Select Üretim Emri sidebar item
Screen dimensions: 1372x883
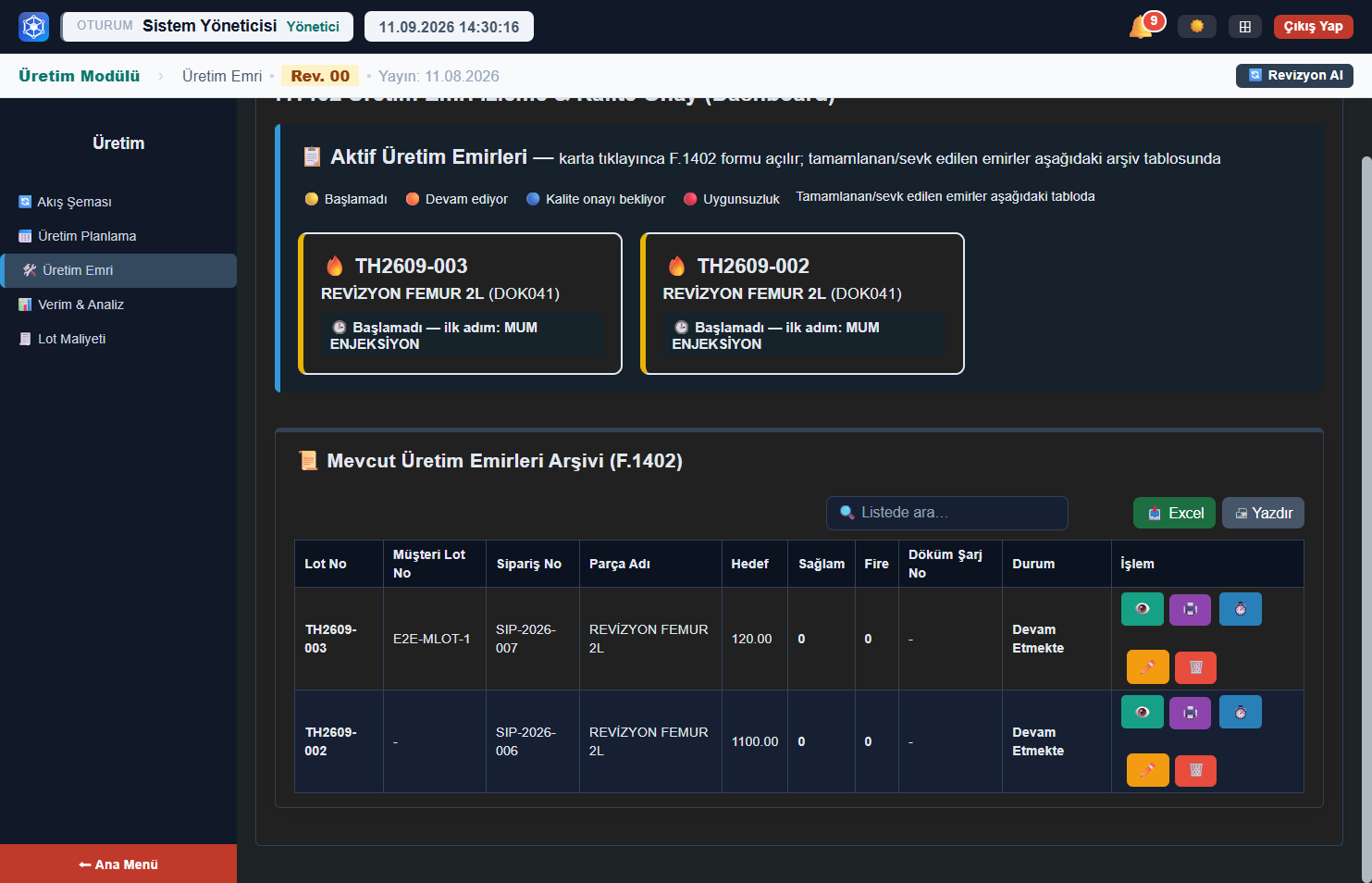[x=118, y=270]
